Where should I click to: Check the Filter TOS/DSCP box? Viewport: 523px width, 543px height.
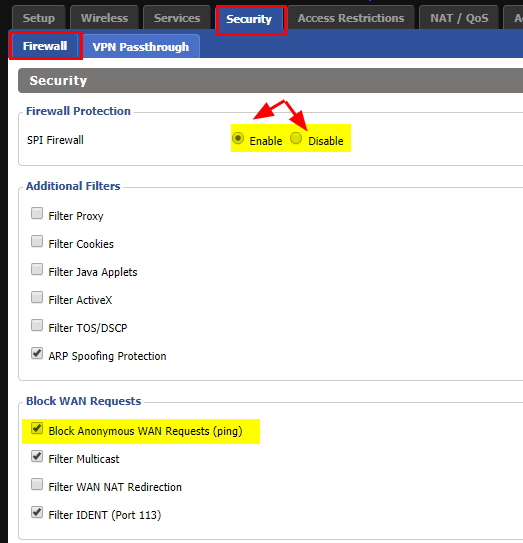[x=37, y=325]
